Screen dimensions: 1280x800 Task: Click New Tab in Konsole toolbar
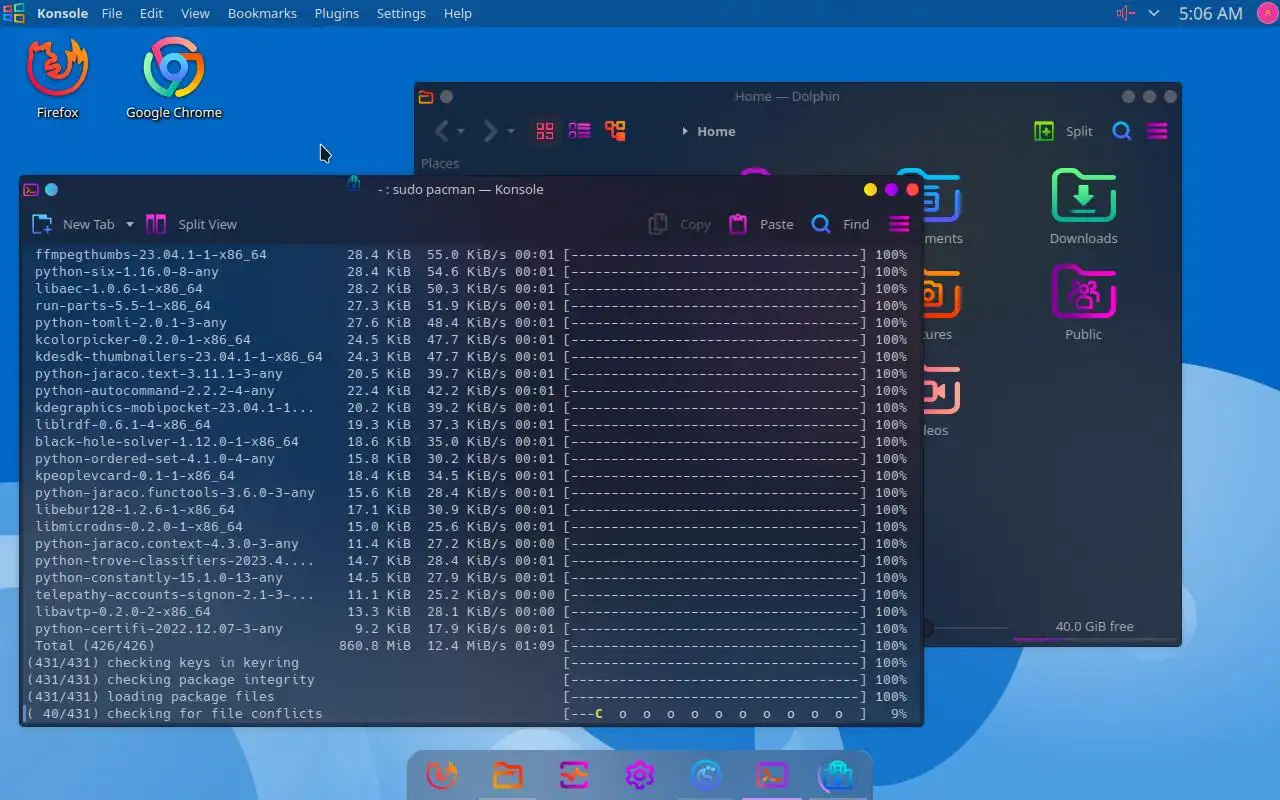[74, 224]
